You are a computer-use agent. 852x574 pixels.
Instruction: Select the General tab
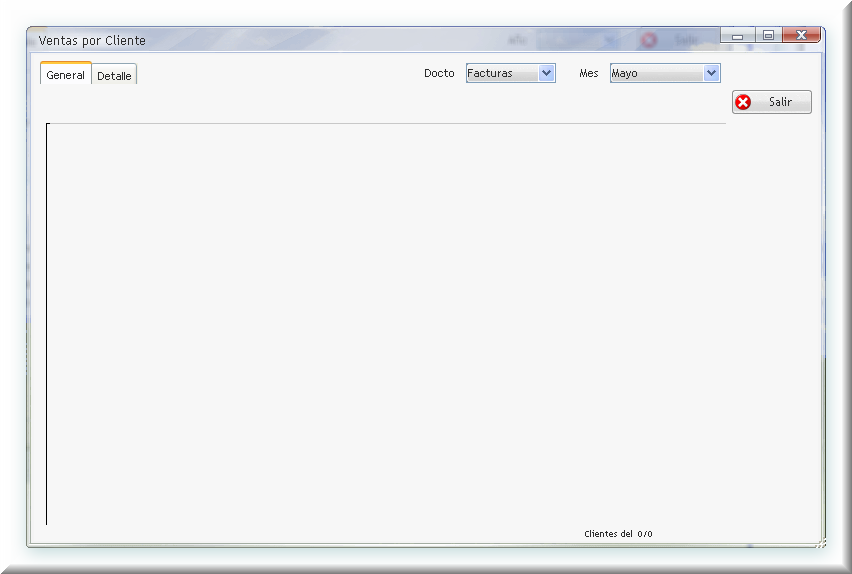tap(66, 75)
